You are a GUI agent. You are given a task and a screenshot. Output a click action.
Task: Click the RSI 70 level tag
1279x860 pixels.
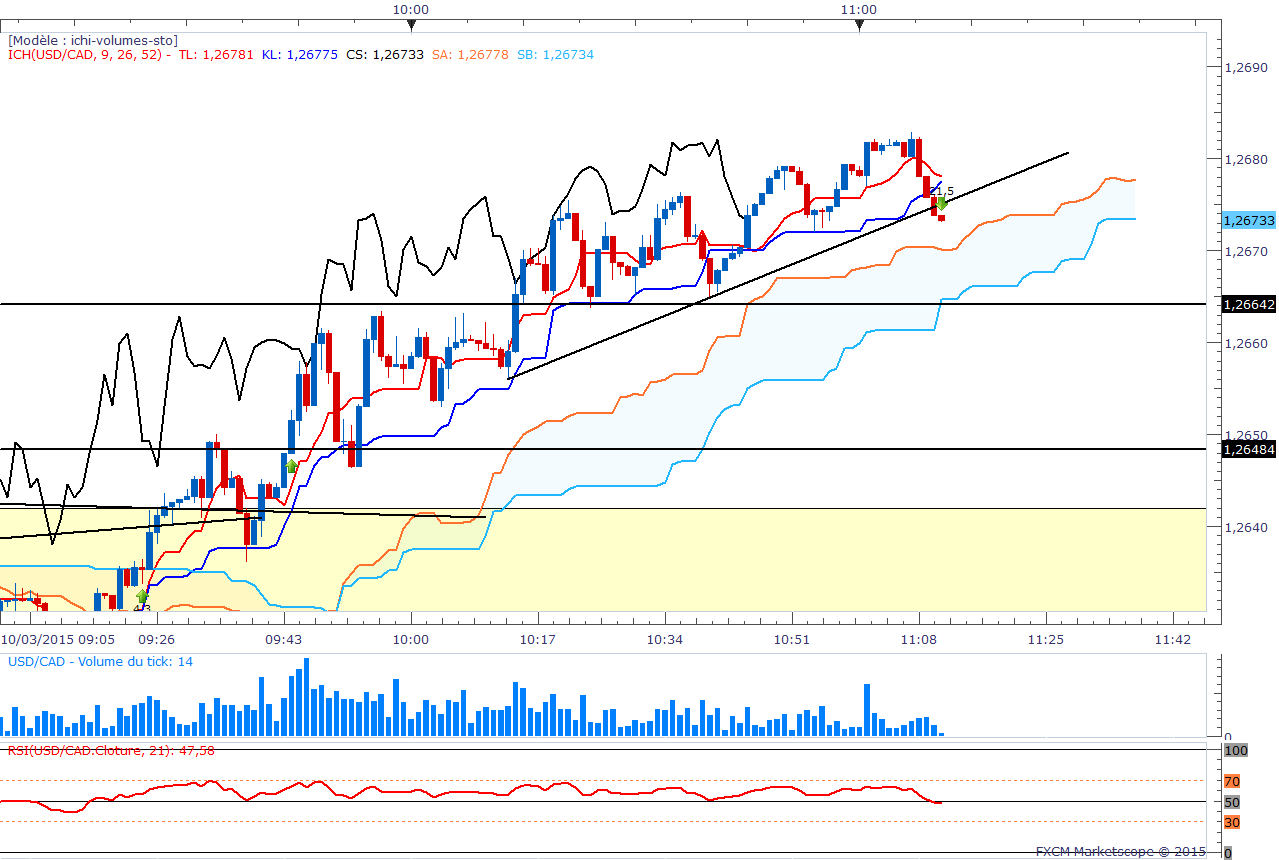1232,781
